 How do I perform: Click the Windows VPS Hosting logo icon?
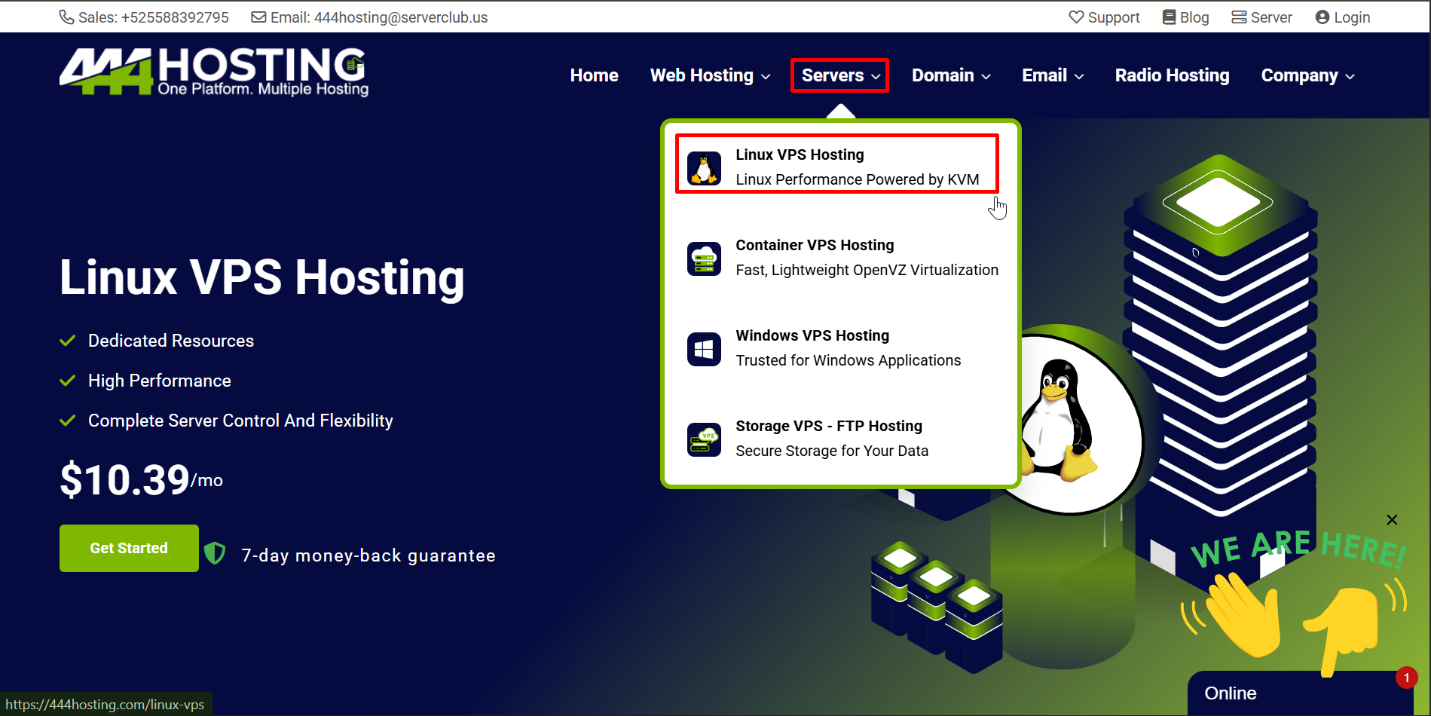pyautogui.click(x=704, y=349)
